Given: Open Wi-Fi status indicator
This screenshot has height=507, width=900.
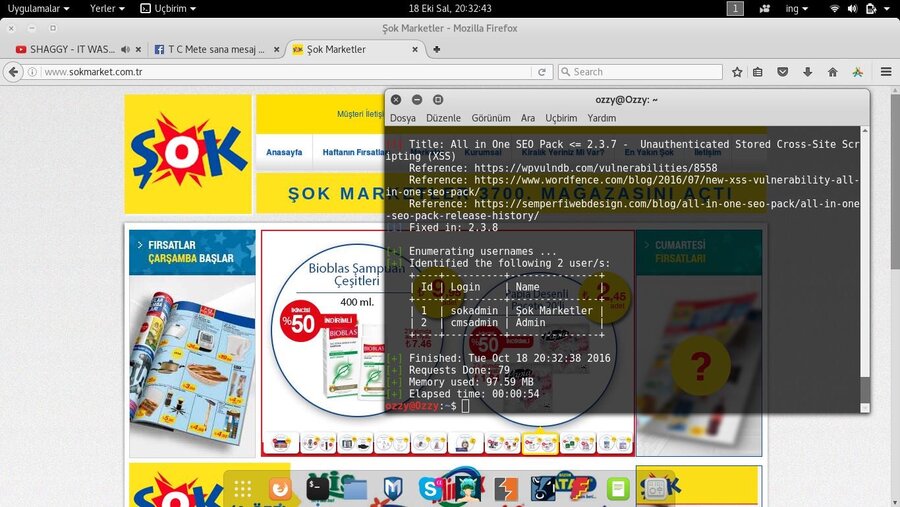Looking at the screenshot, I should click(x=834, y=8).
